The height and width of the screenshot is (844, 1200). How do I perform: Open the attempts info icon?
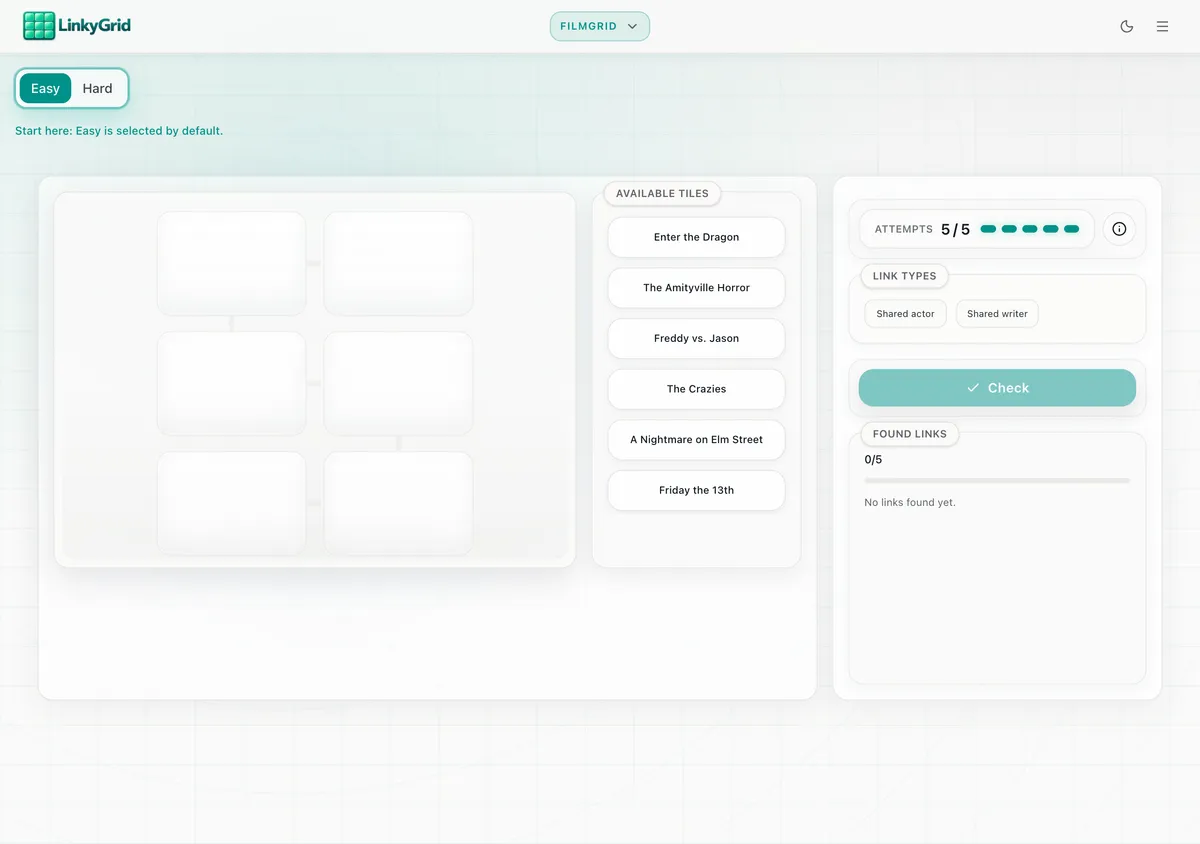click(x=1119, y=229)
